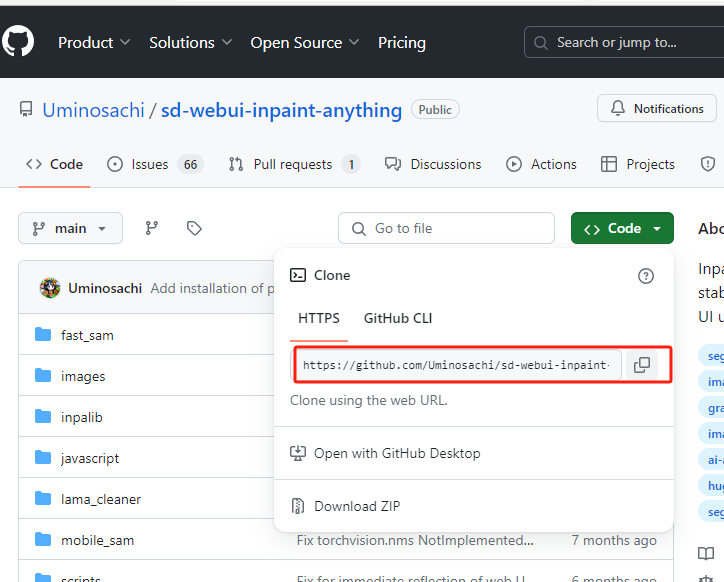Open the lama_cleaner folder
This screenshot has width=724, height=582.
[x=101, y=499]
